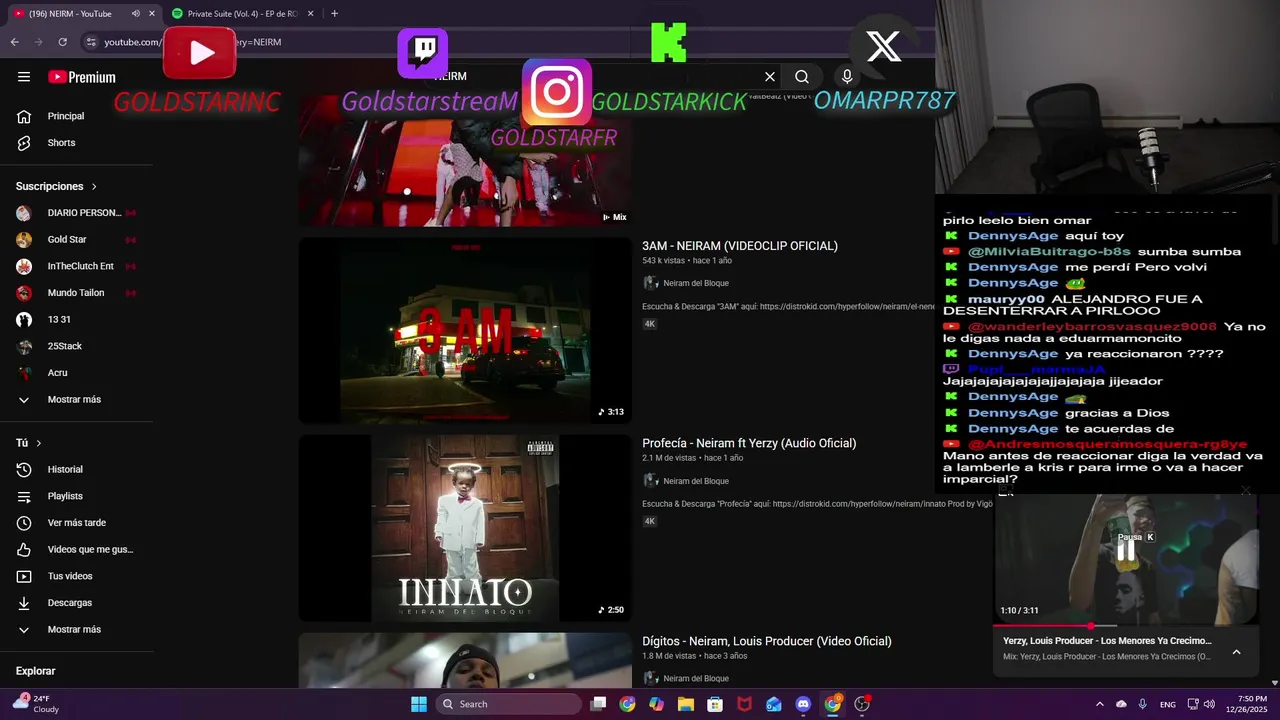Click the YouTube Premium logo

coord(82,77)
